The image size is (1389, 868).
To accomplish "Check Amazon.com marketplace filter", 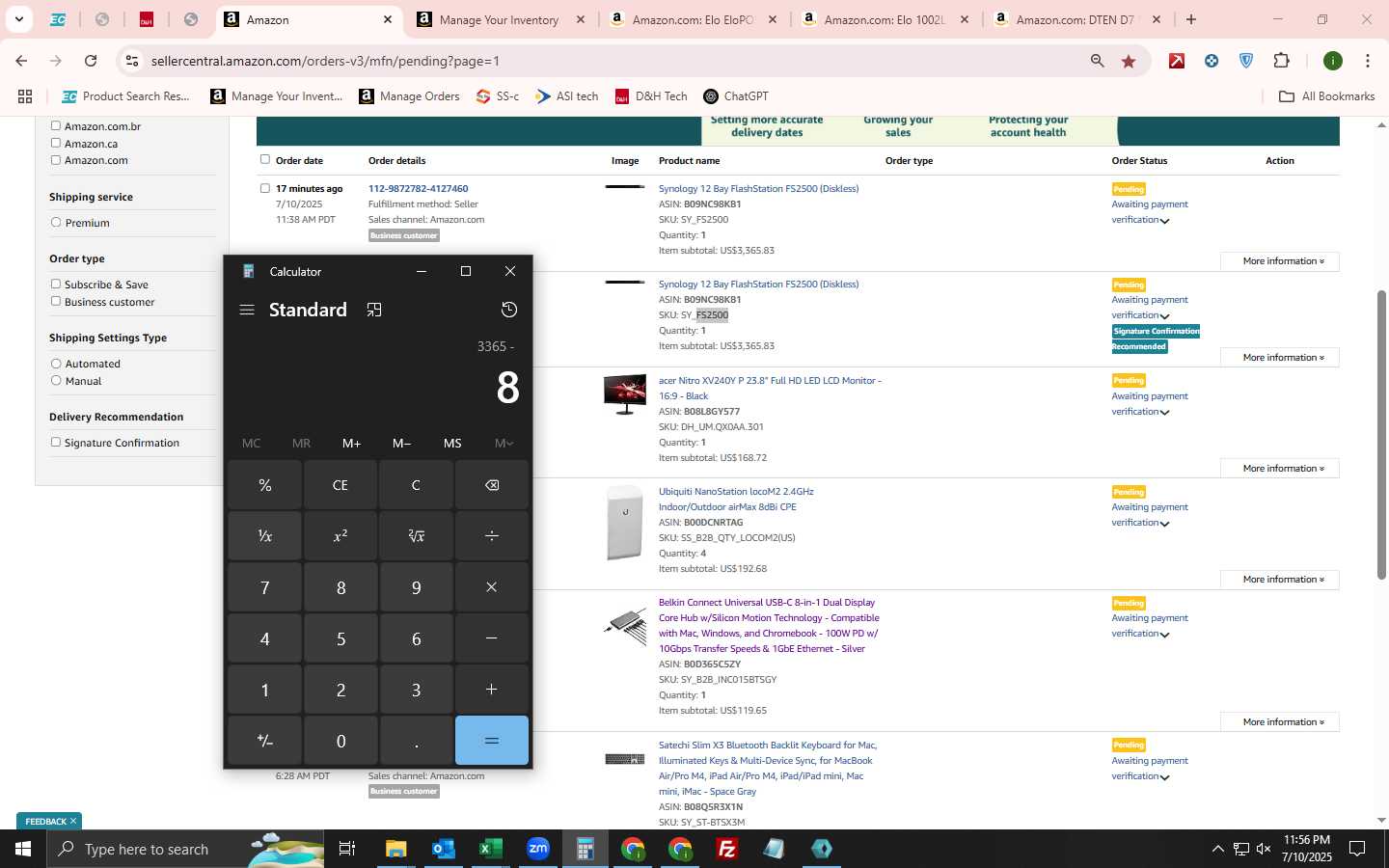I will point(56,160).
